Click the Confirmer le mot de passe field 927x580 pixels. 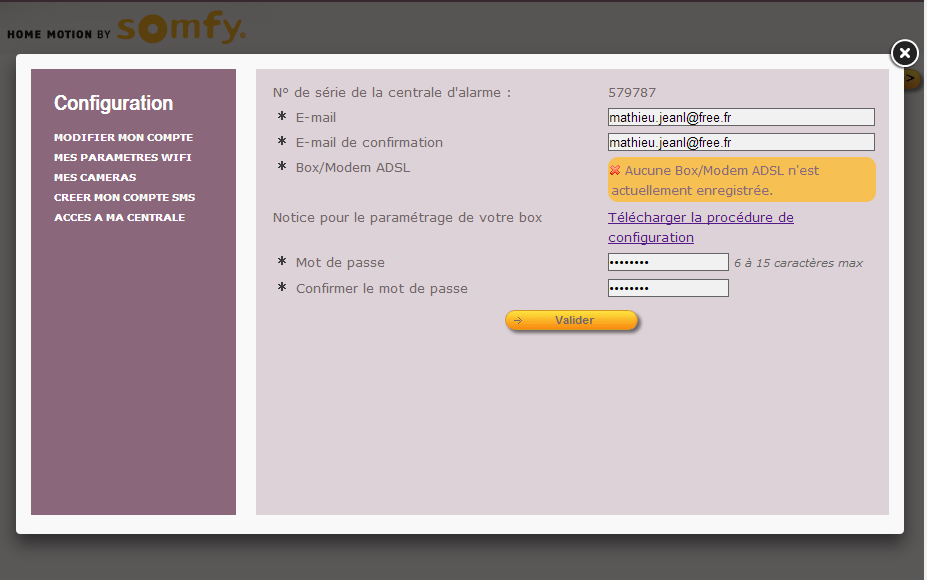[x=667, y=288]
